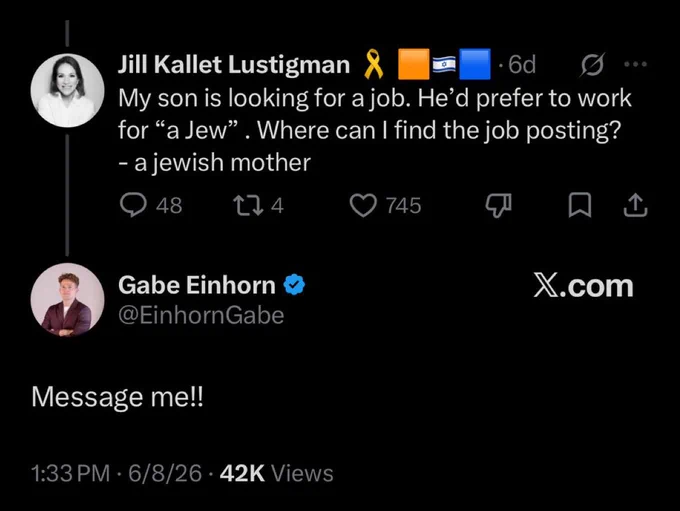
Task: Click the yellow ribbon emoji
Action: (373, 64)
